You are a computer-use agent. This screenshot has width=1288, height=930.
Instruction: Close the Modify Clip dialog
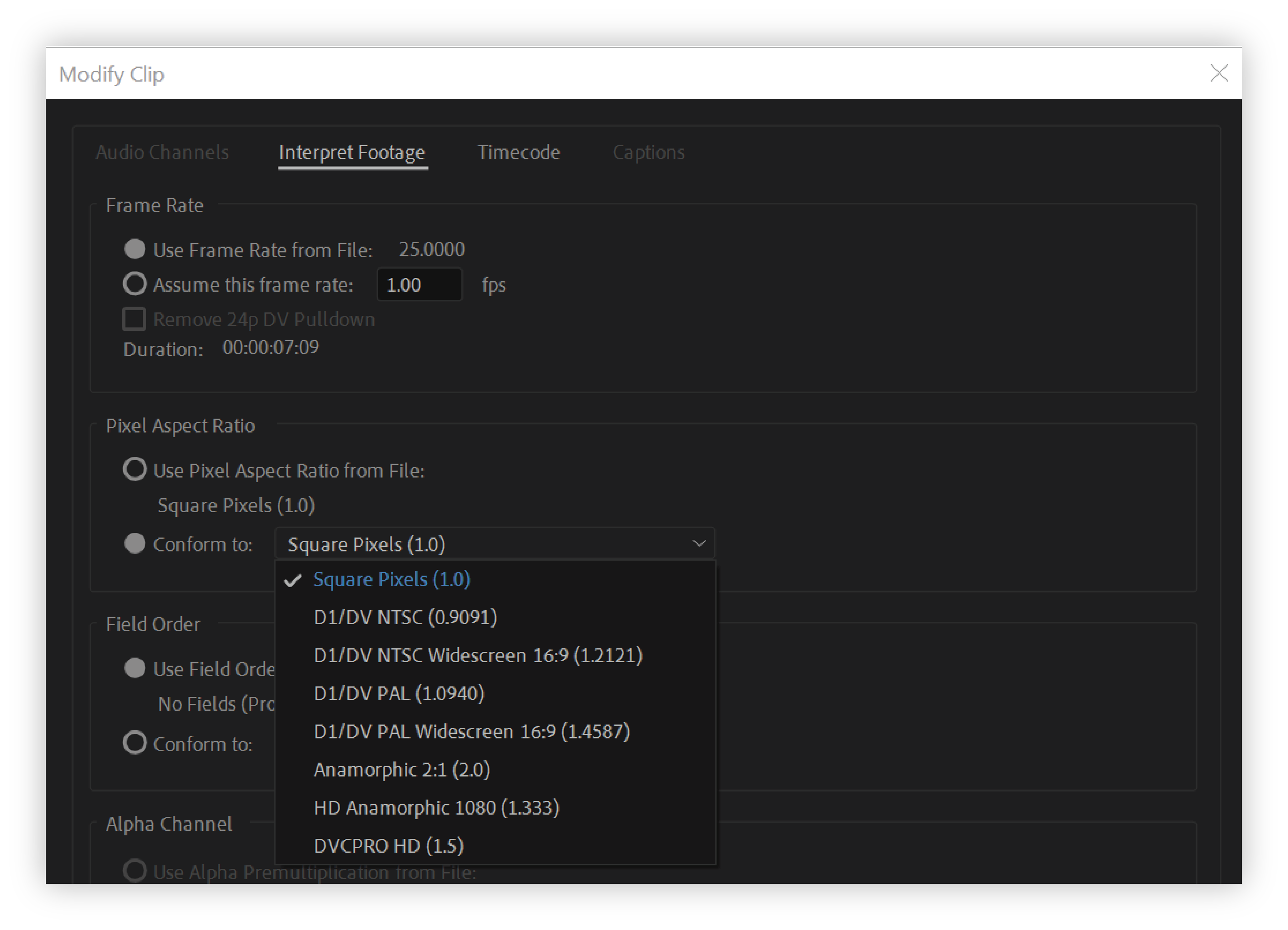pyautogui.click(x=1219, y=73)
